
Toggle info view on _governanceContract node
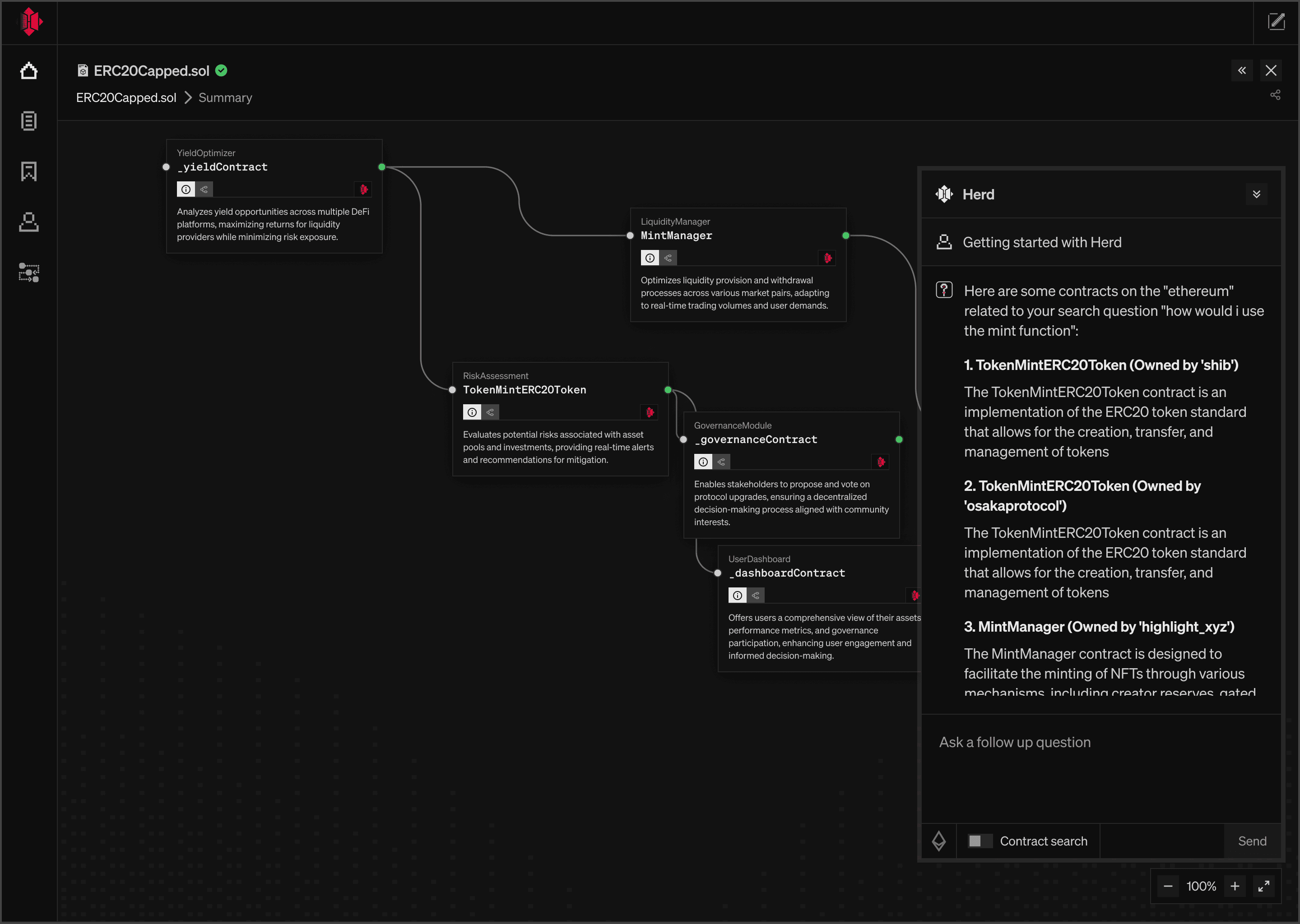pos(703,462)
